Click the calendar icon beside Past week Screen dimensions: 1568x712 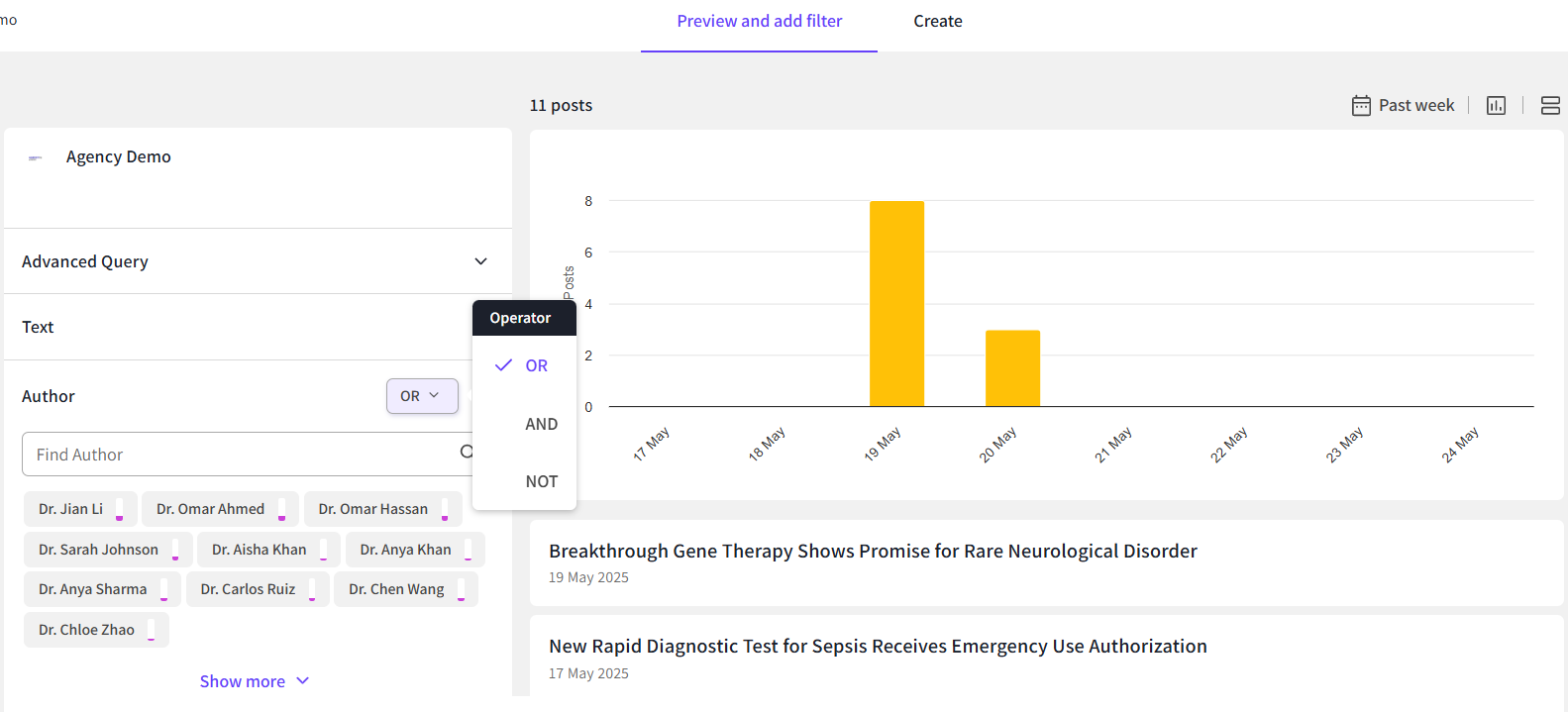tap(1361, 106)
